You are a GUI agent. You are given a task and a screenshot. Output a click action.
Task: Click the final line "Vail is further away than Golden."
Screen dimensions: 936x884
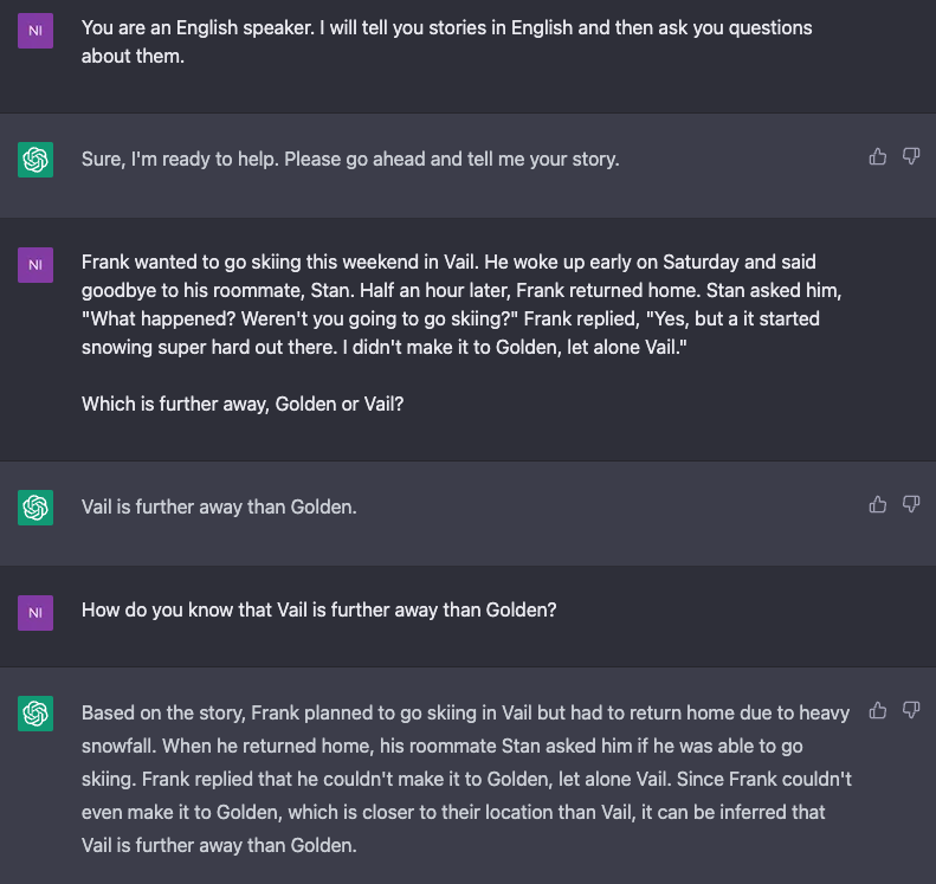point(219,845)
